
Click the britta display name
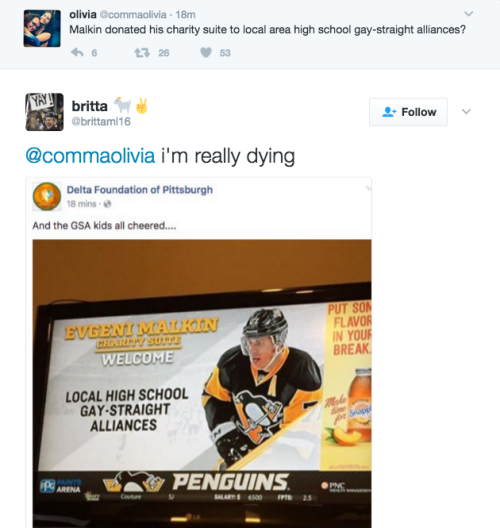click(x=90, y=106)
